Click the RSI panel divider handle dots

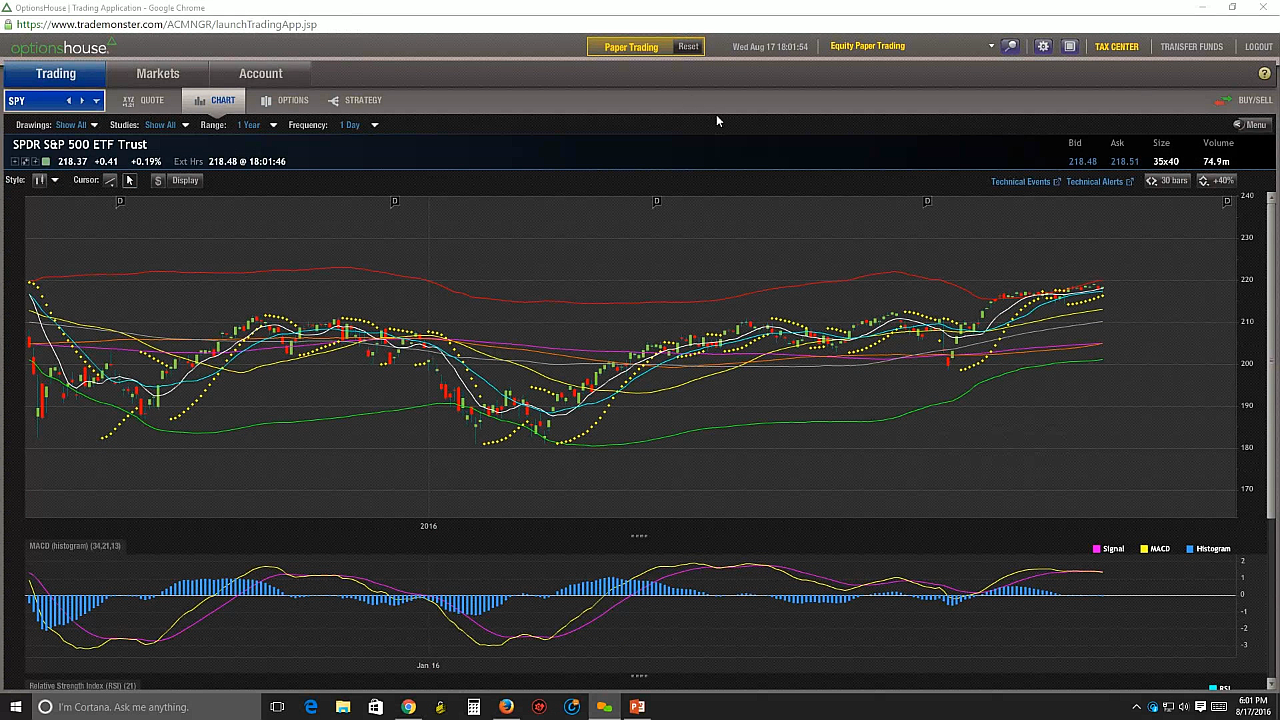(639, 676)
